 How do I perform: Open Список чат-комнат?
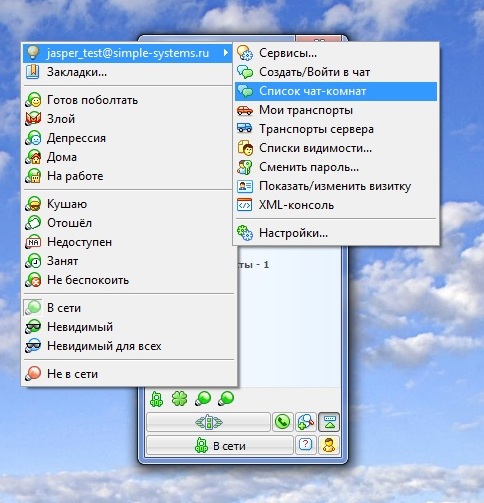pos(336,91)
